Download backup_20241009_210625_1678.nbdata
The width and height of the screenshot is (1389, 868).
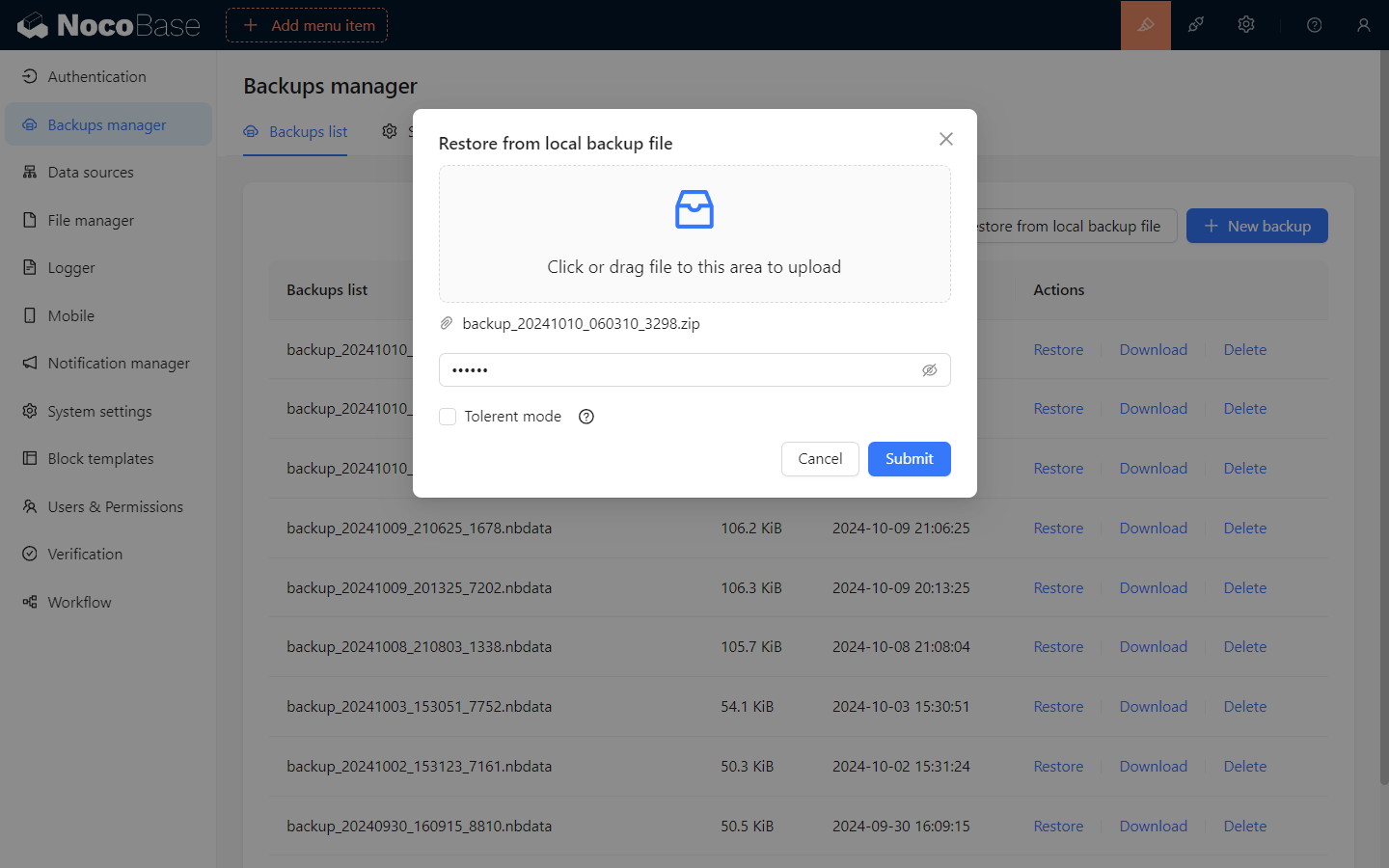point(1153,529)
